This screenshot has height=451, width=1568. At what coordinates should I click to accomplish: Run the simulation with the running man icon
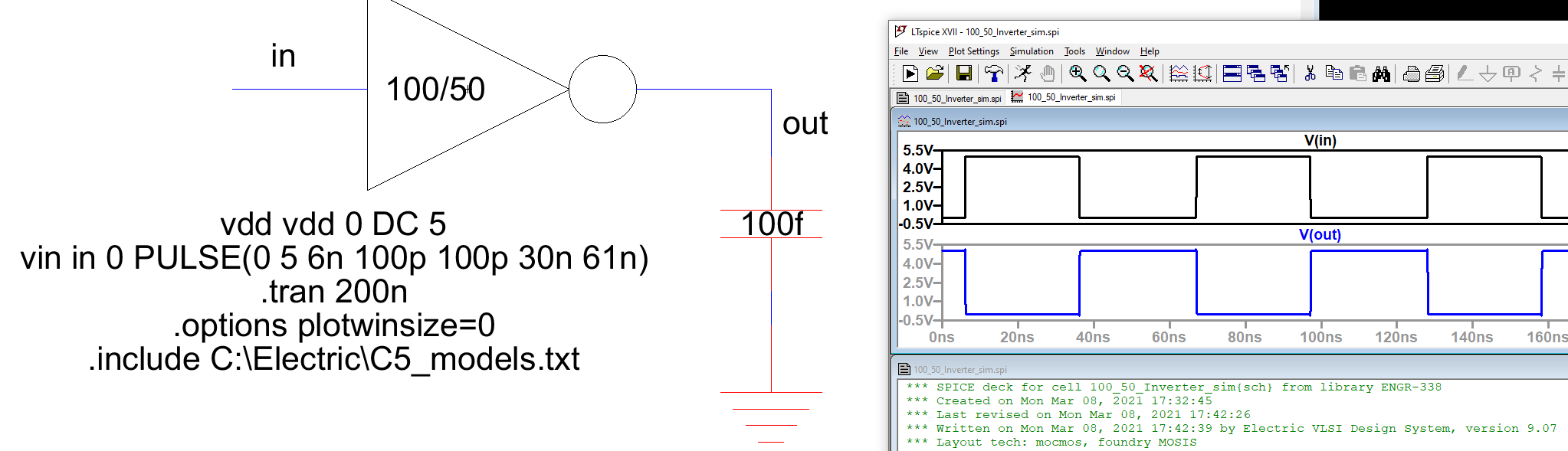pos(1022,74)
